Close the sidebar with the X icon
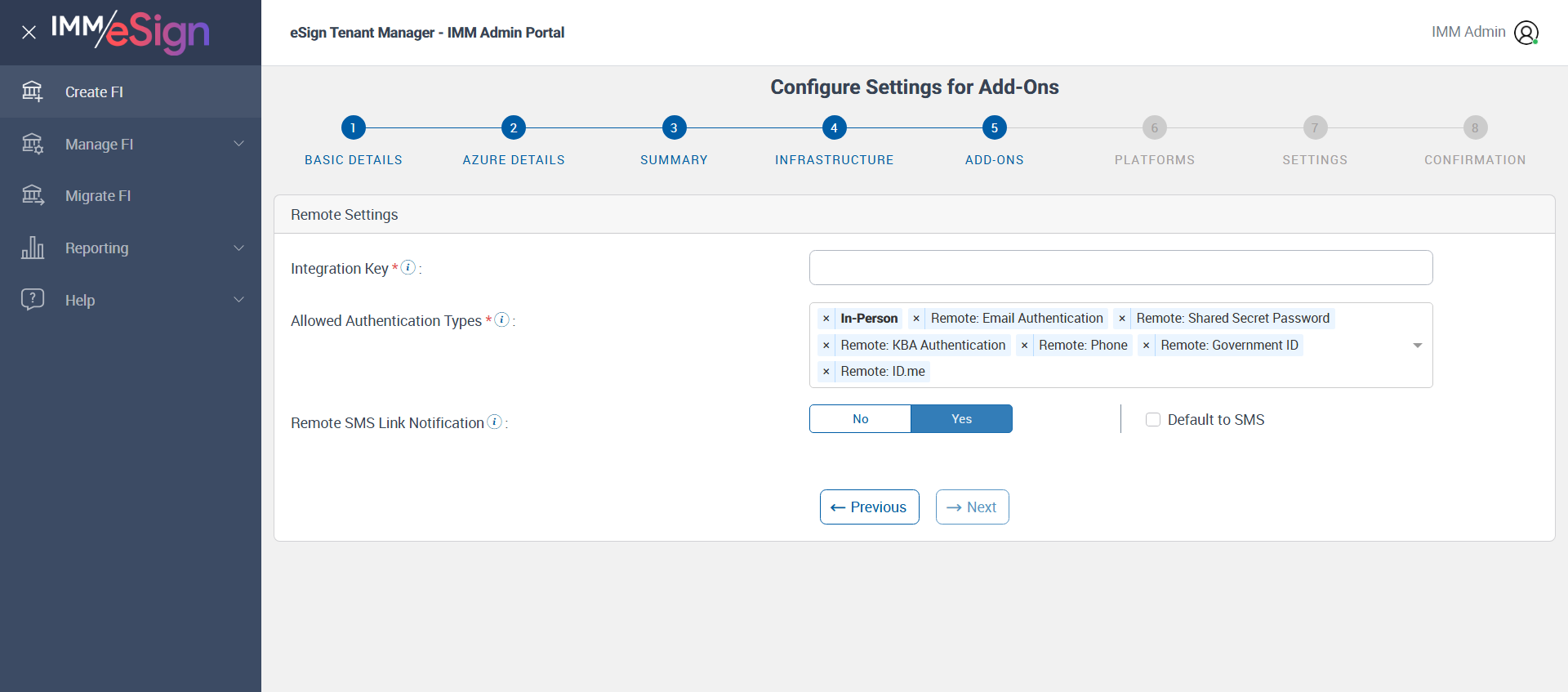 (x=29, y=33)
